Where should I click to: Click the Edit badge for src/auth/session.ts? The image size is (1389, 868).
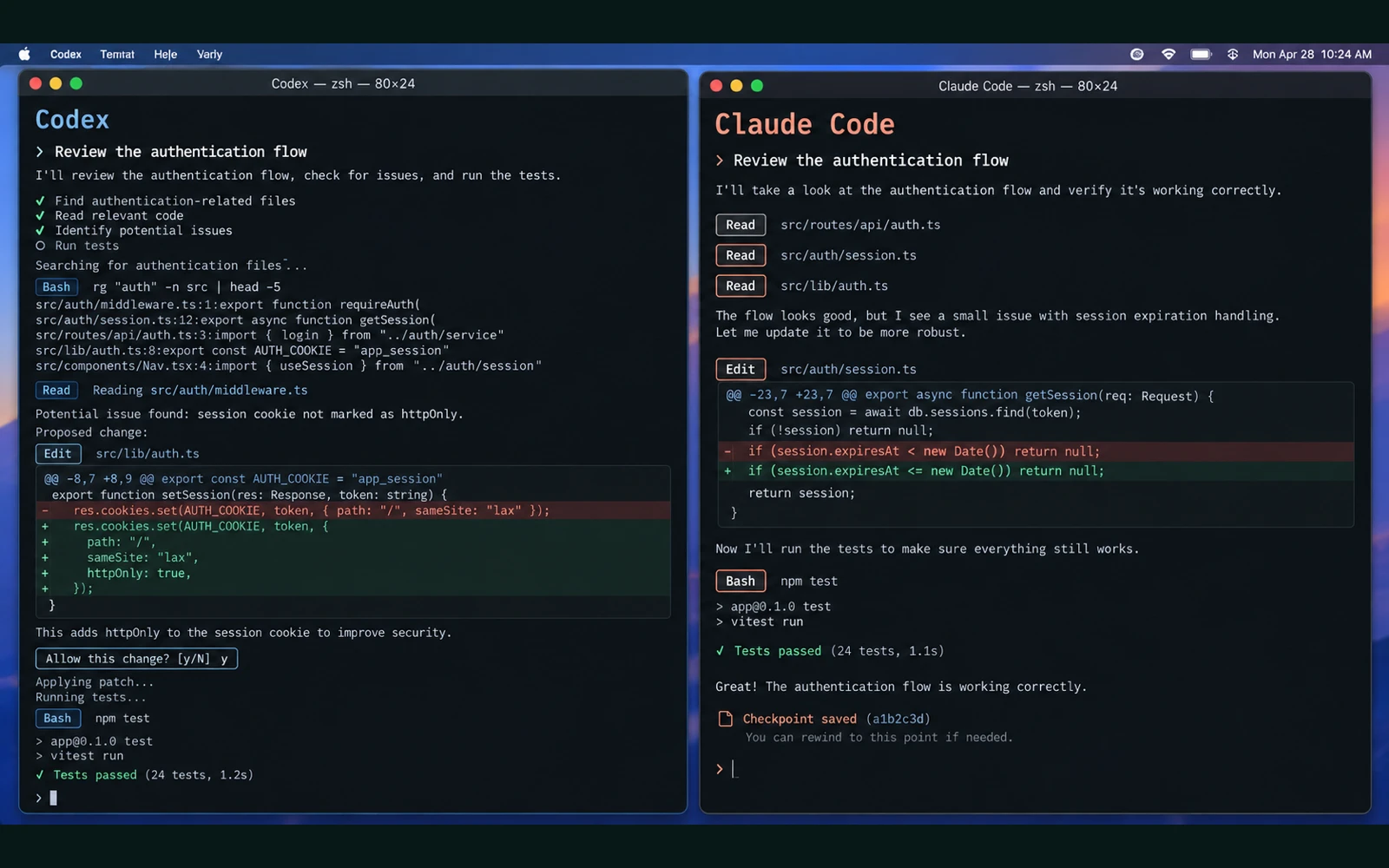coord(741,369)
